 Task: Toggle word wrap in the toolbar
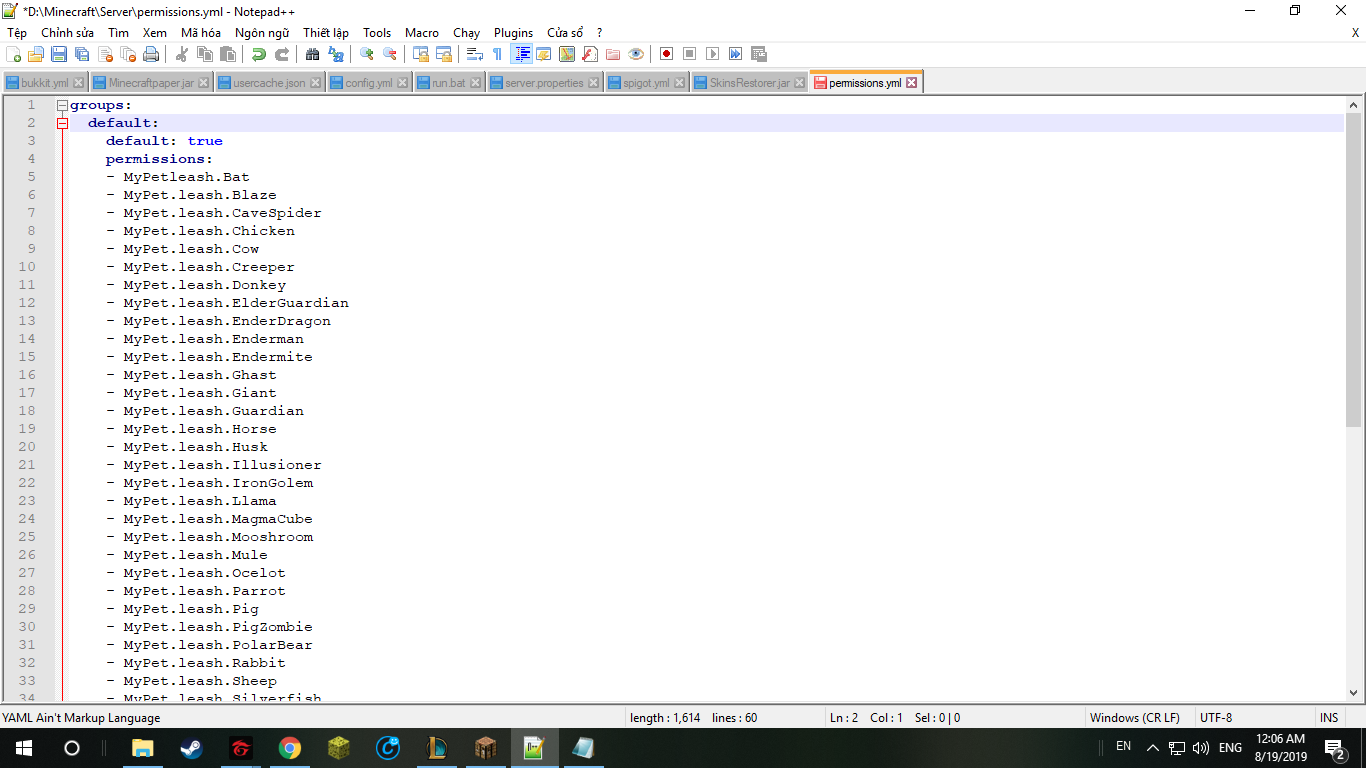(475, 54)
